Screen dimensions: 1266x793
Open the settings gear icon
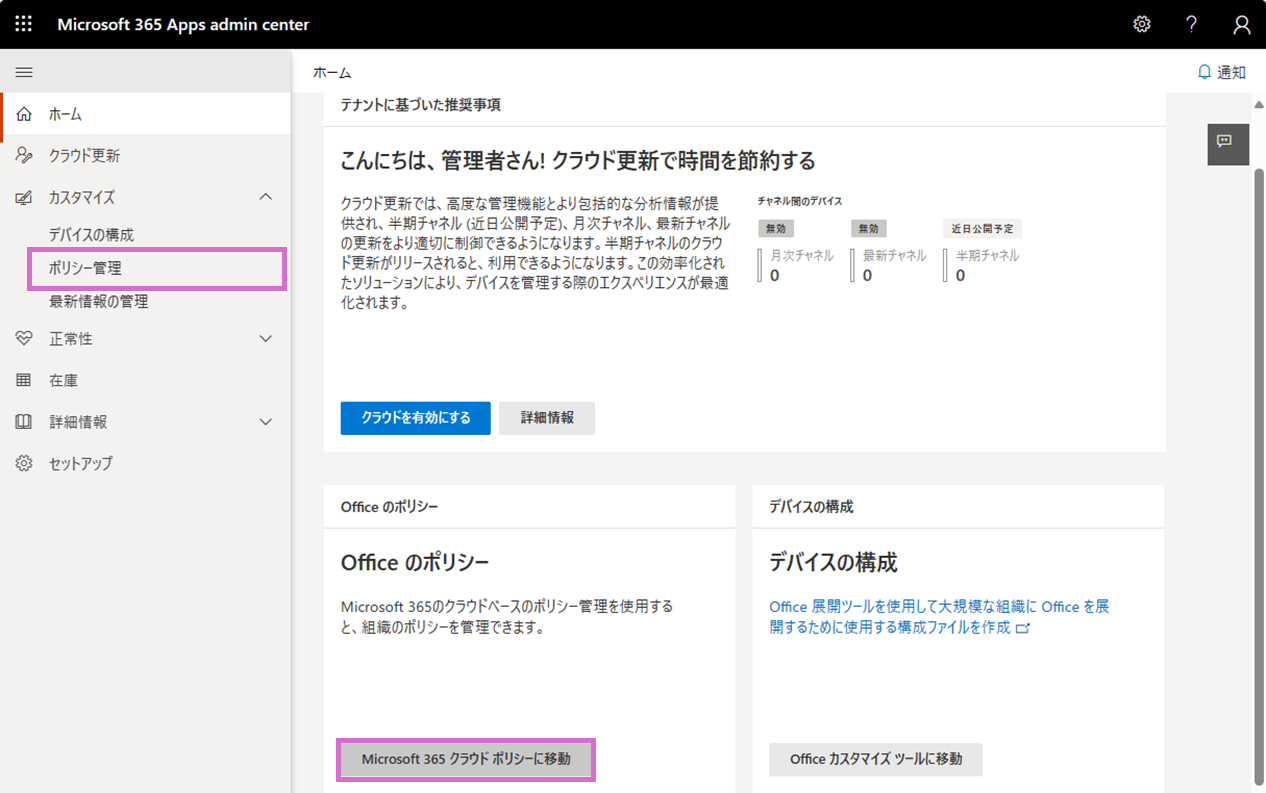tap(1142, 24)
